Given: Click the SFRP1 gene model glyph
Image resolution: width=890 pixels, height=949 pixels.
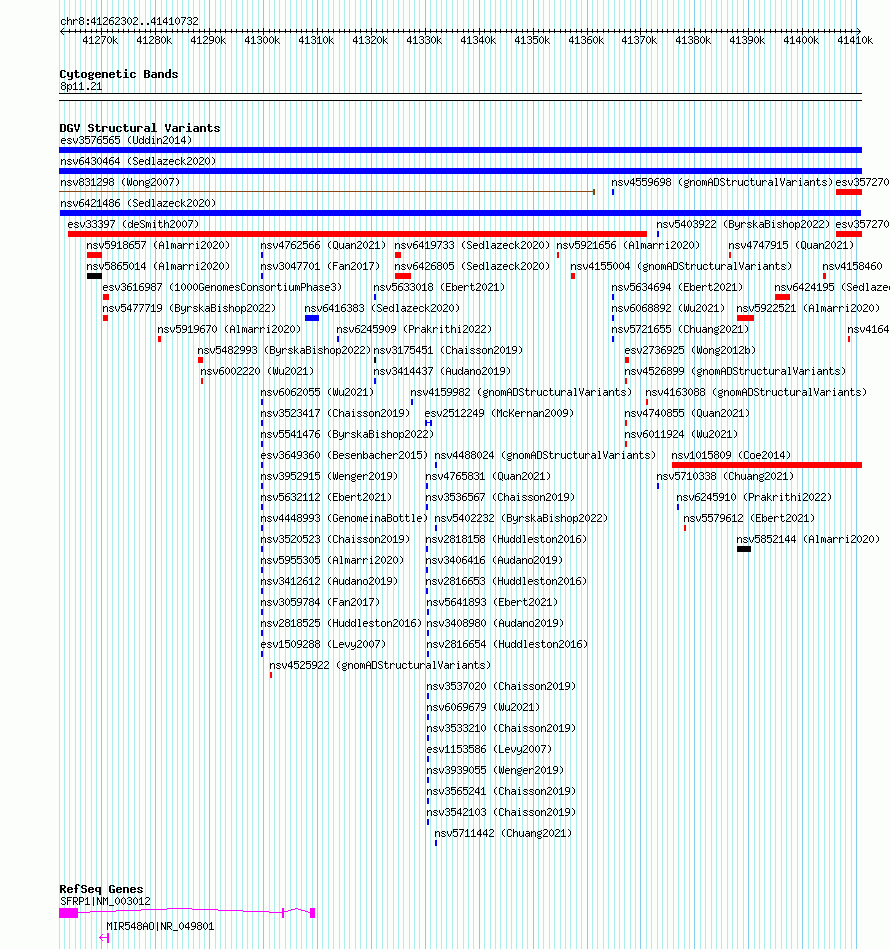Looking at the screenshot, I should (x=187, y=913).
